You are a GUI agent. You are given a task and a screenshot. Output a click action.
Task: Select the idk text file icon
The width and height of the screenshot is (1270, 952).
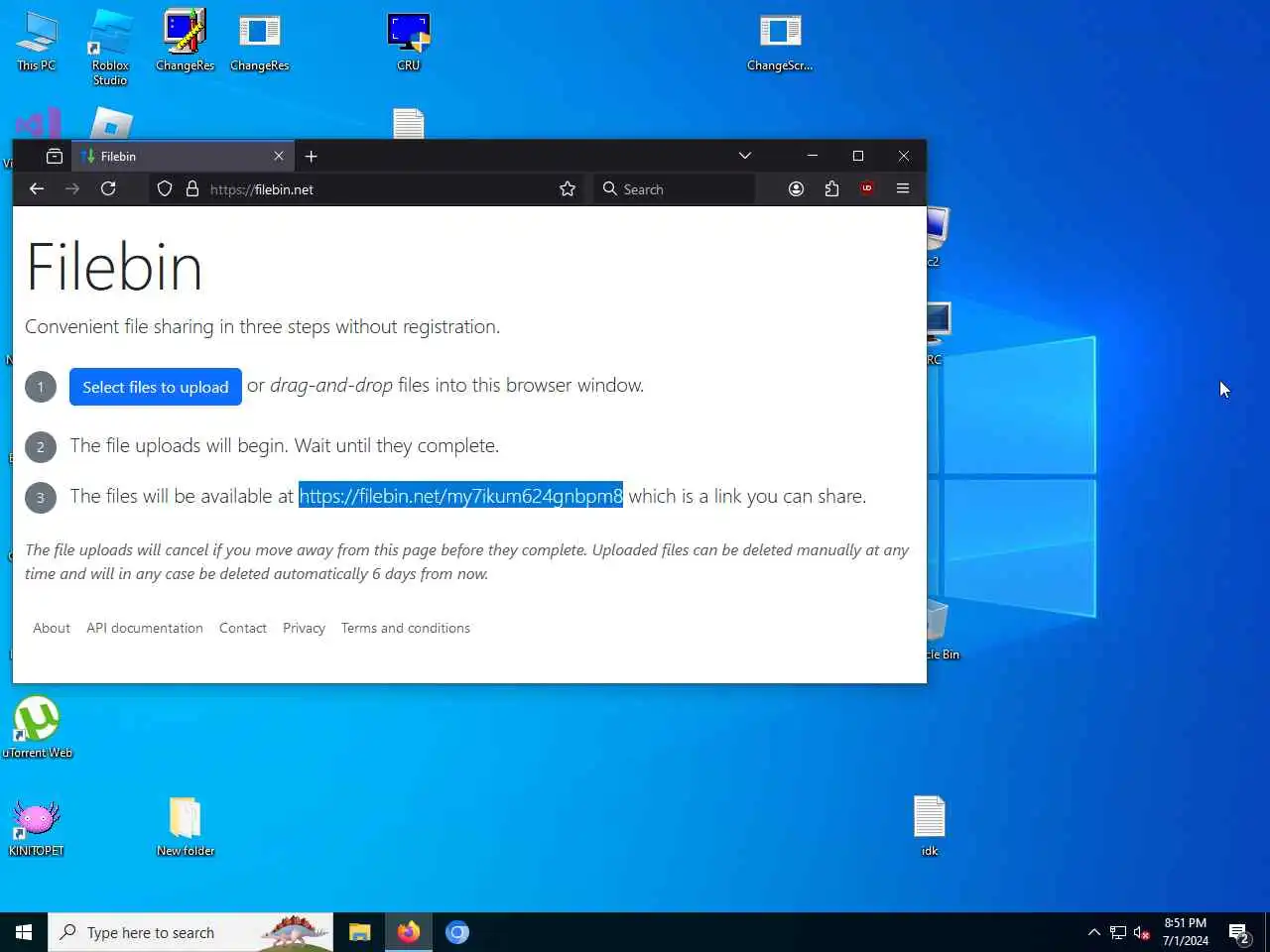pyautogui.click(x=930, y=826)
